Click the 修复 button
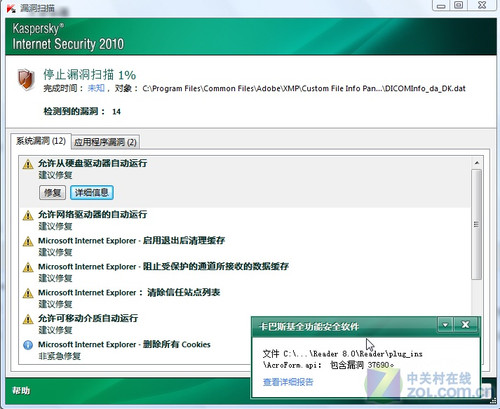Viewport: 500px width, 409px height. [52, 193]
